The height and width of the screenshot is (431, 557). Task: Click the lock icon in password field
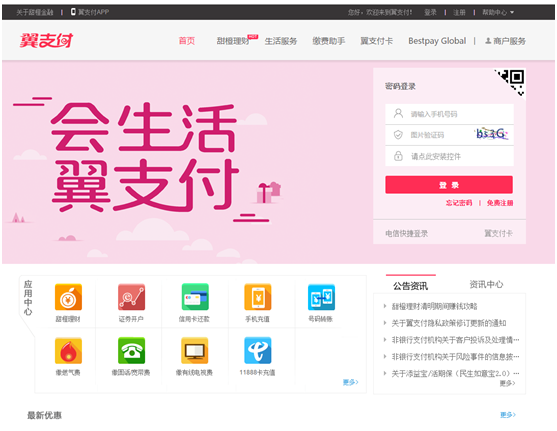pyautogui.click(x=398, y=156)
